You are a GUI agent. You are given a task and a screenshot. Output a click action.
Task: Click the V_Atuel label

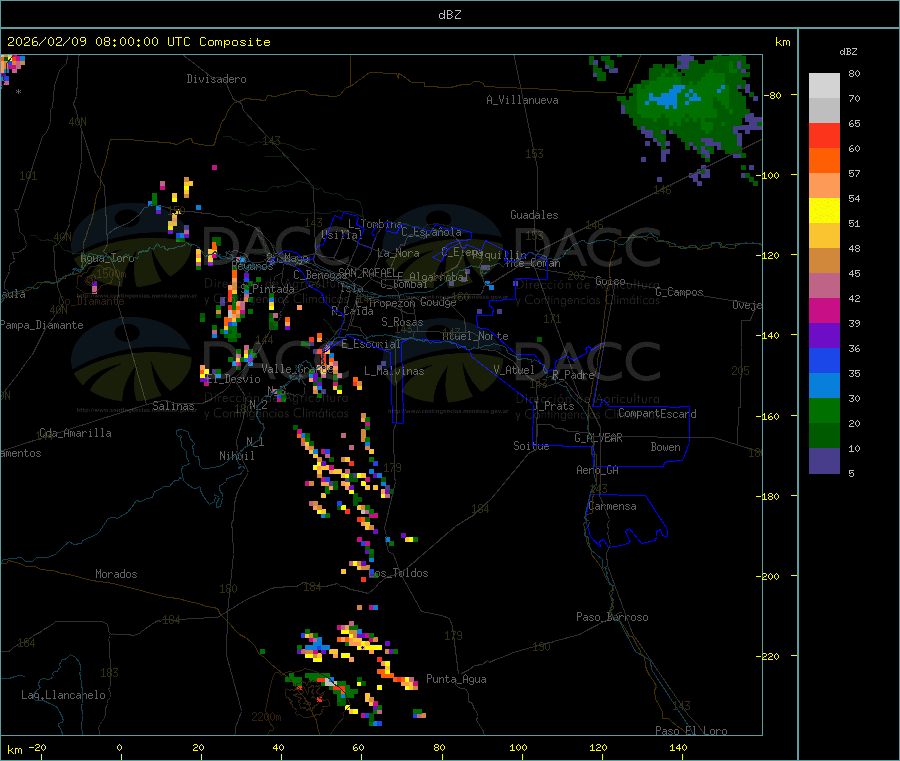click(x=514, y=370)
